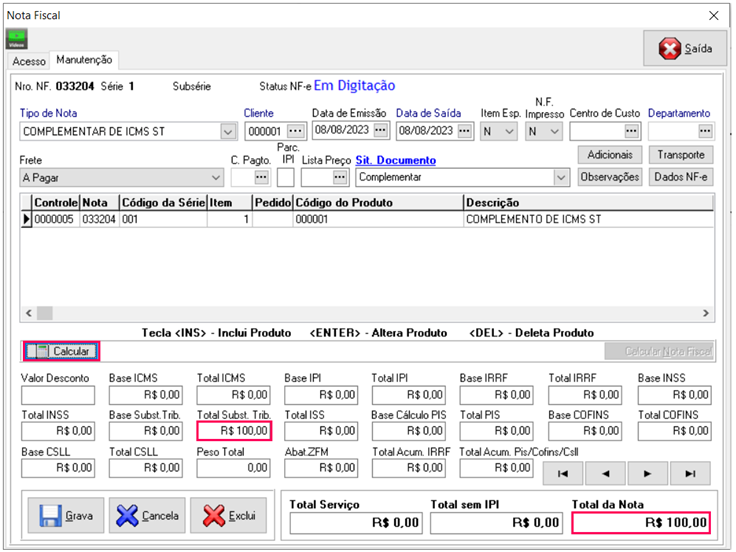Go to next record arrow
The width and height of the screenshot is (736, 552).
coord(648,471)
